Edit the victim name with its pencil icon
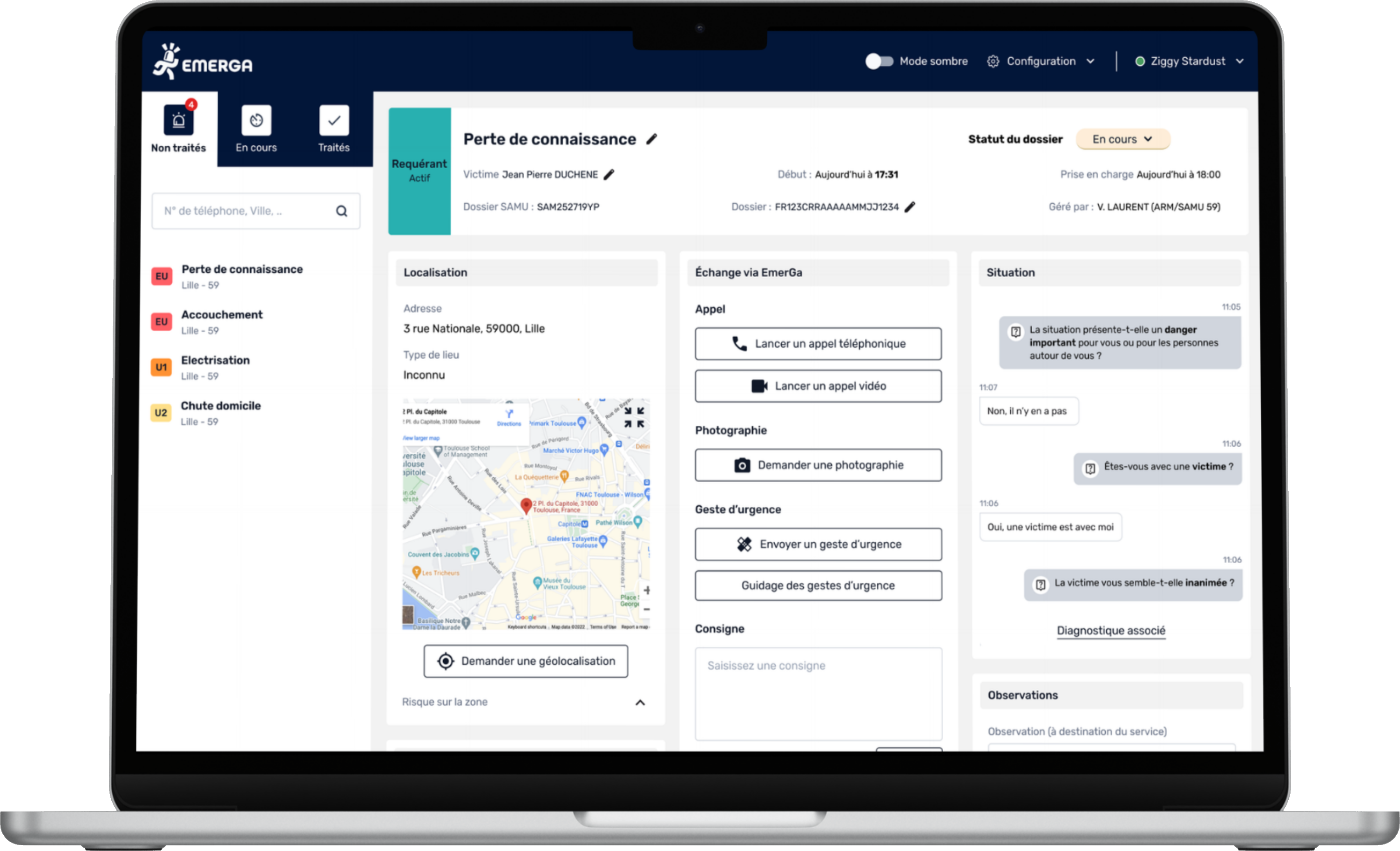Viewport: 1400px width, 851px height. (609, 175)
